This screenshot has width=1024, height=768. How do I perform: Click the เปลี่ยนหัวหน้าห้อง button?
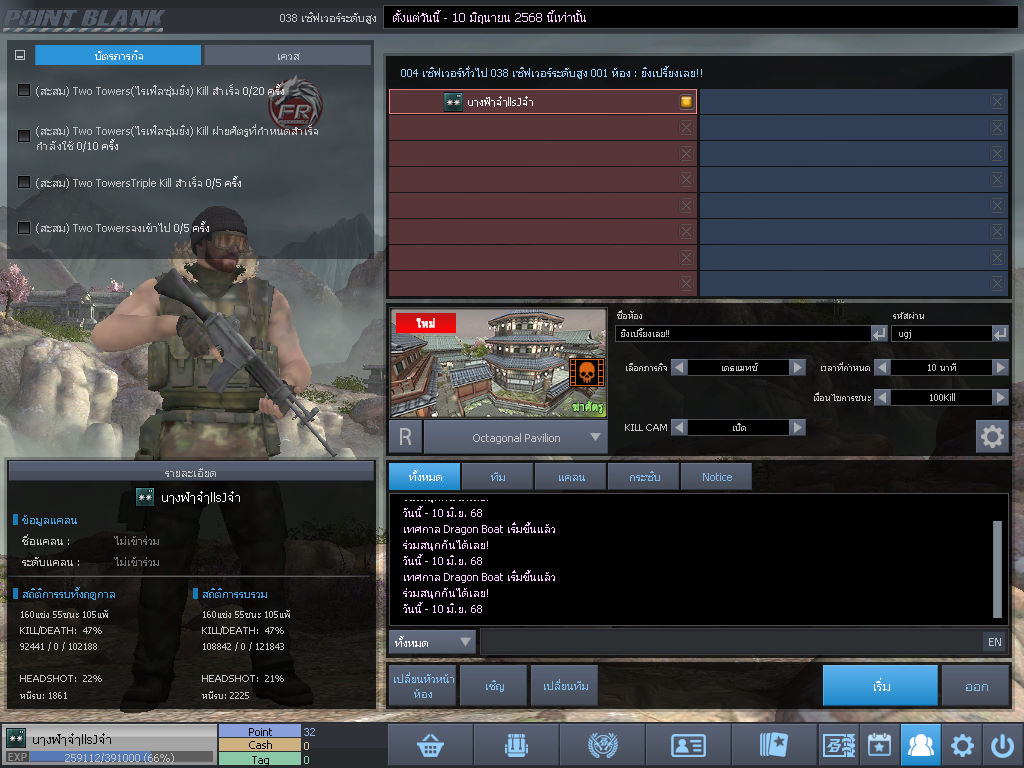click(x=423, y=686)
